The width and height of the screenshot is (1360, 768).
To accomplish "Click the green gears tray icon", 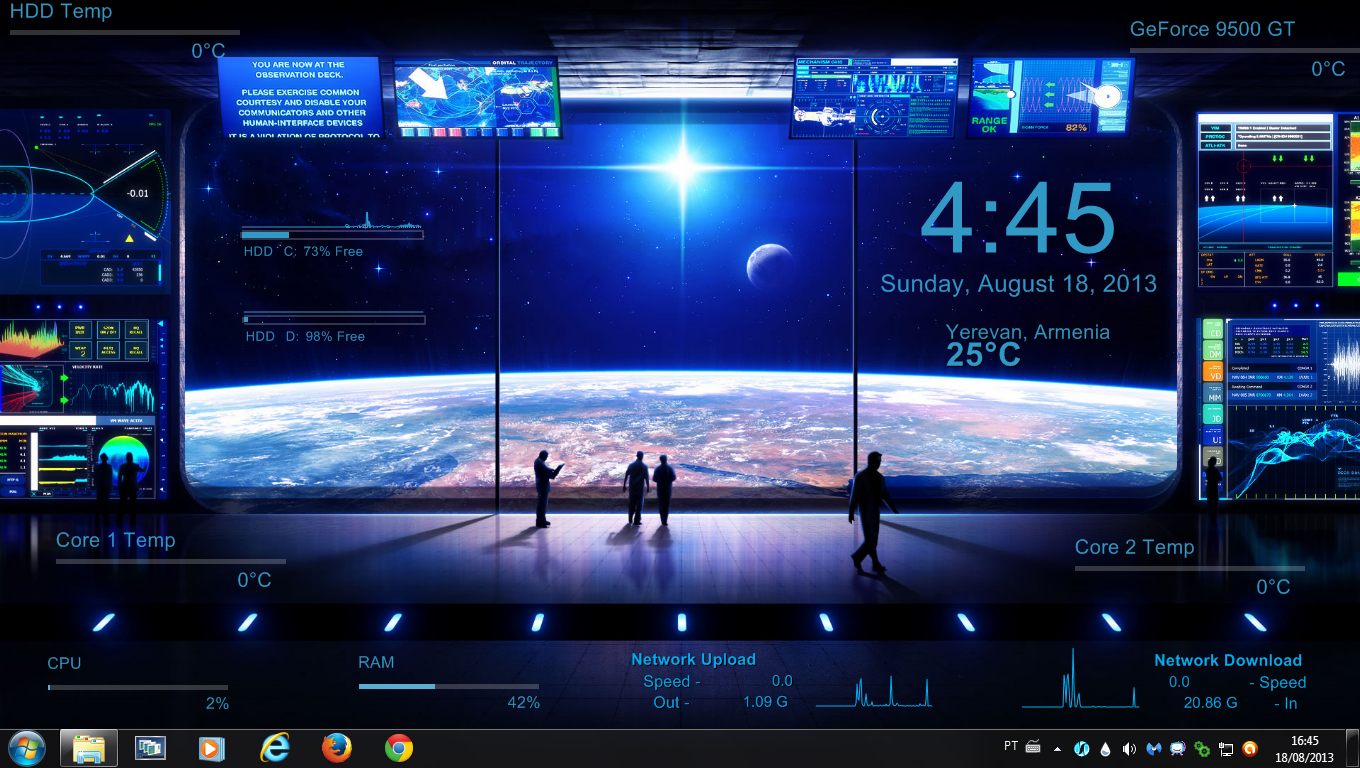I will click(x=1202, y=748).
